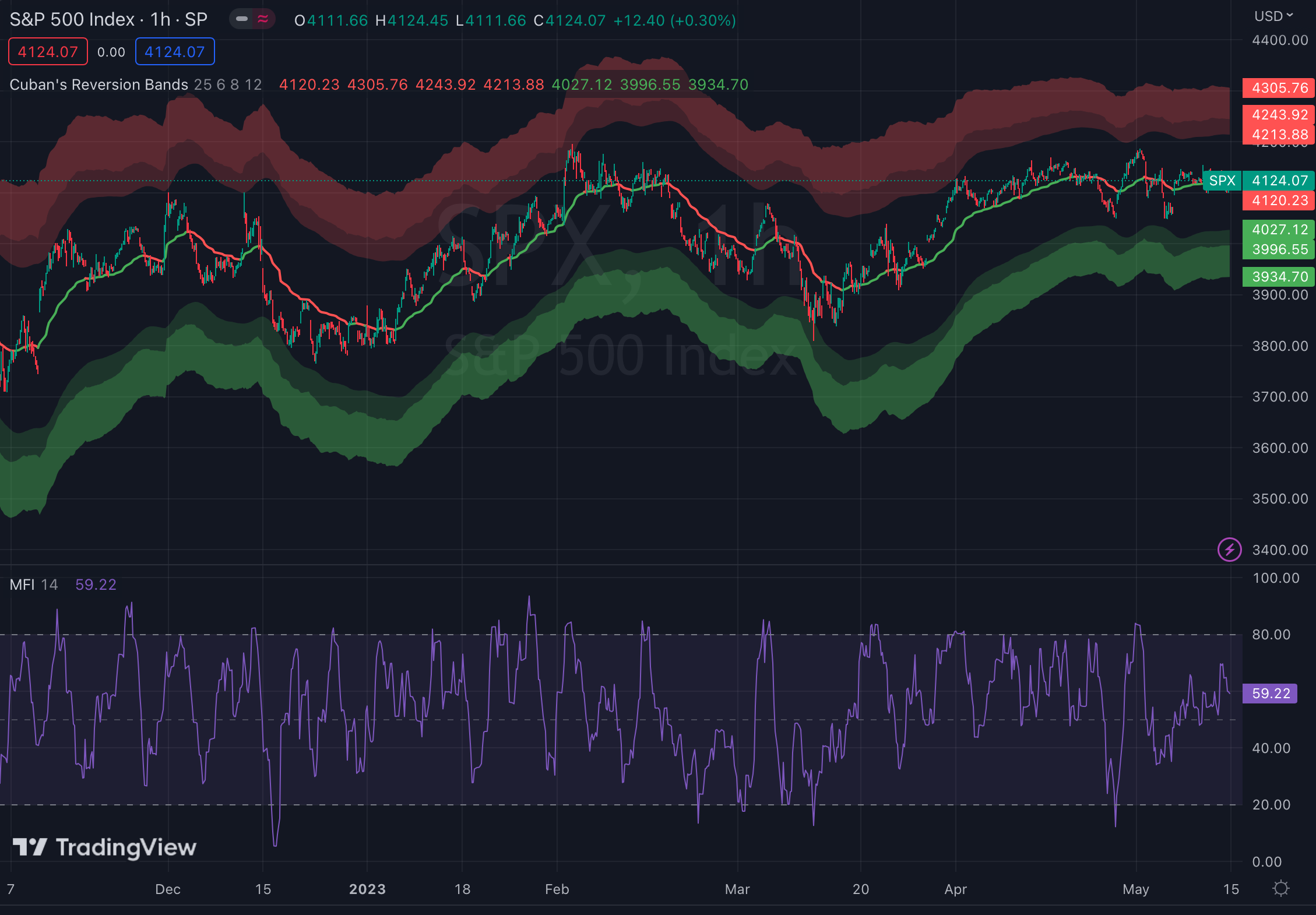Open settings for the MFI 14 indicator
Viewport: 1316px width, 915px height.
[33, 585]
